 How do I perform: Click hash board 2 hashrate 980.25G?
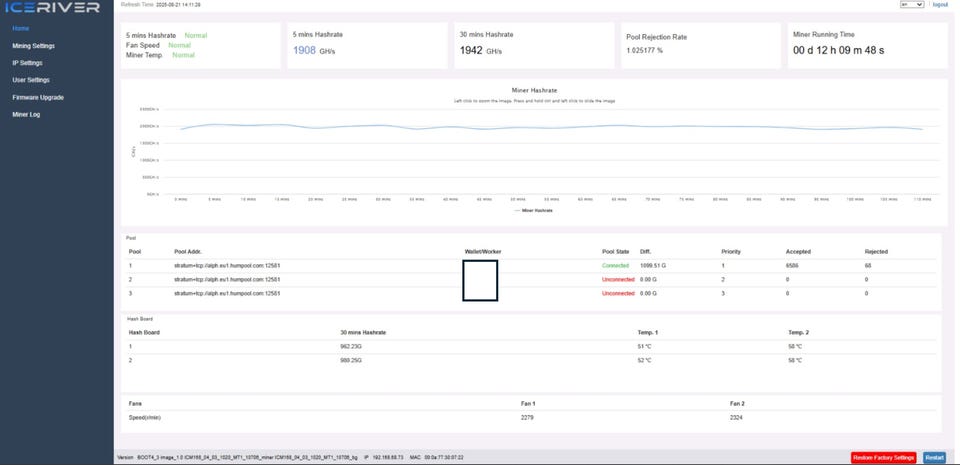[x=351, y=360]
